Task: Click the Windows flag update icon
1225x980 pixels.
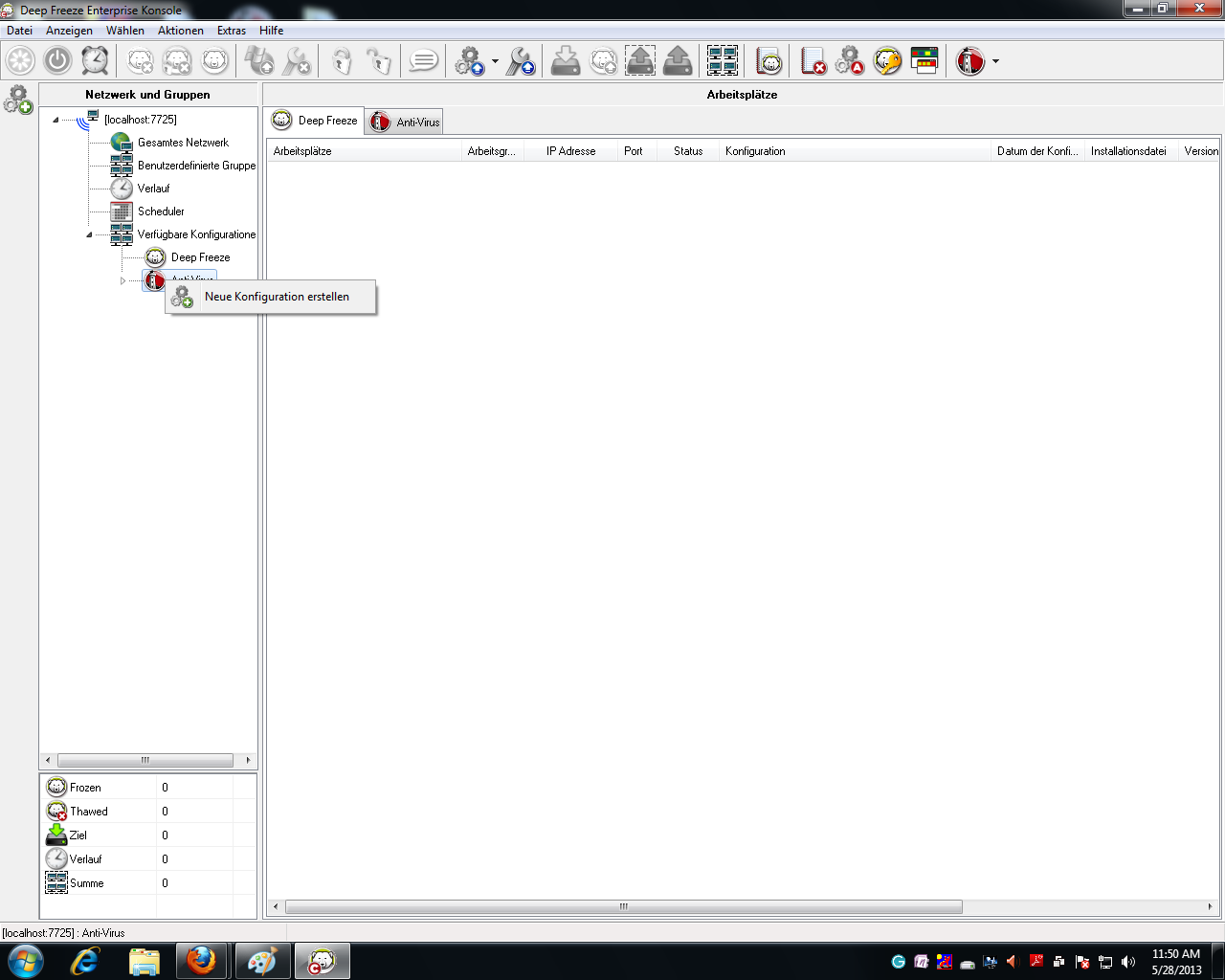Action: click(x=259, y=61)
